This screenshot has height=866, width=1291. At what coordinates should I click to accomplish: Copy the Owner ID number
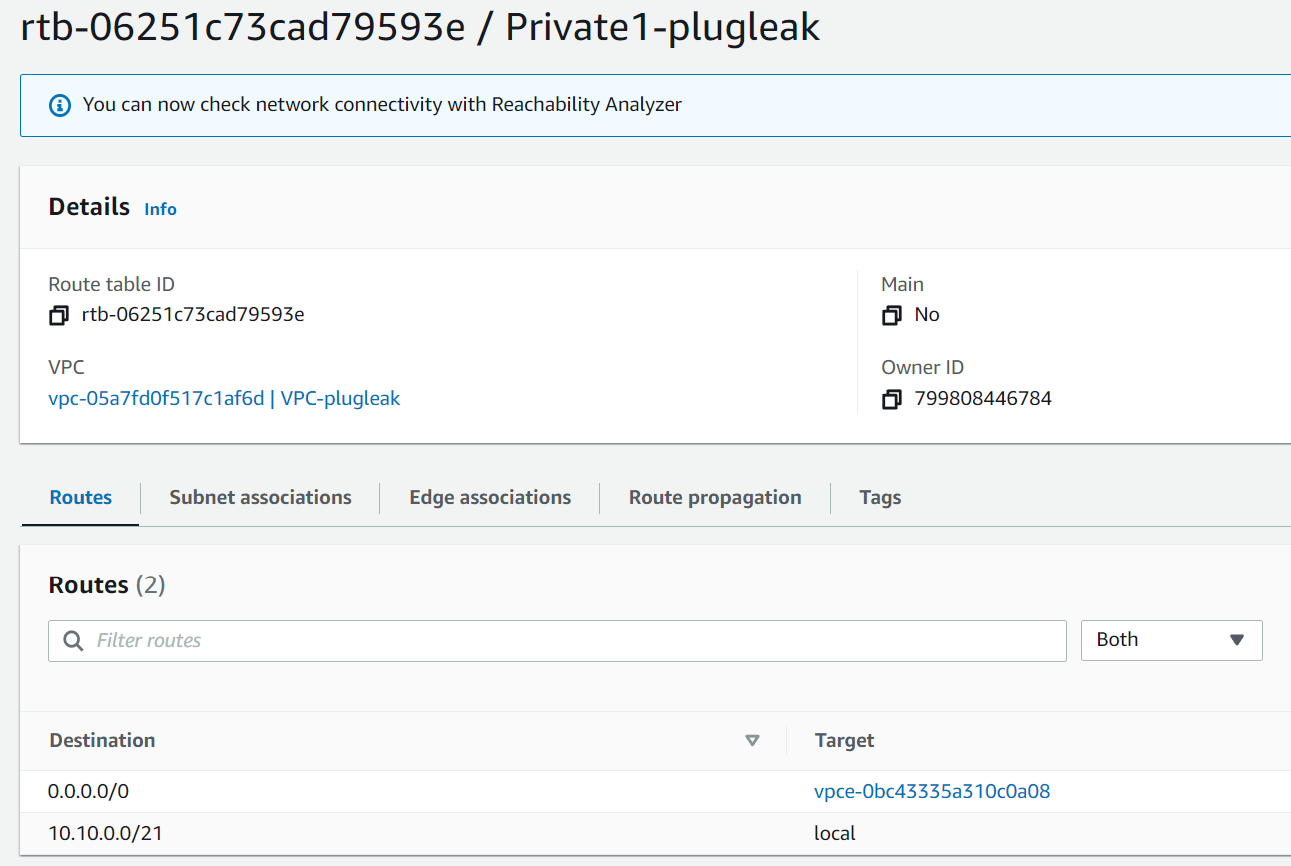click(x=892, y=399)
